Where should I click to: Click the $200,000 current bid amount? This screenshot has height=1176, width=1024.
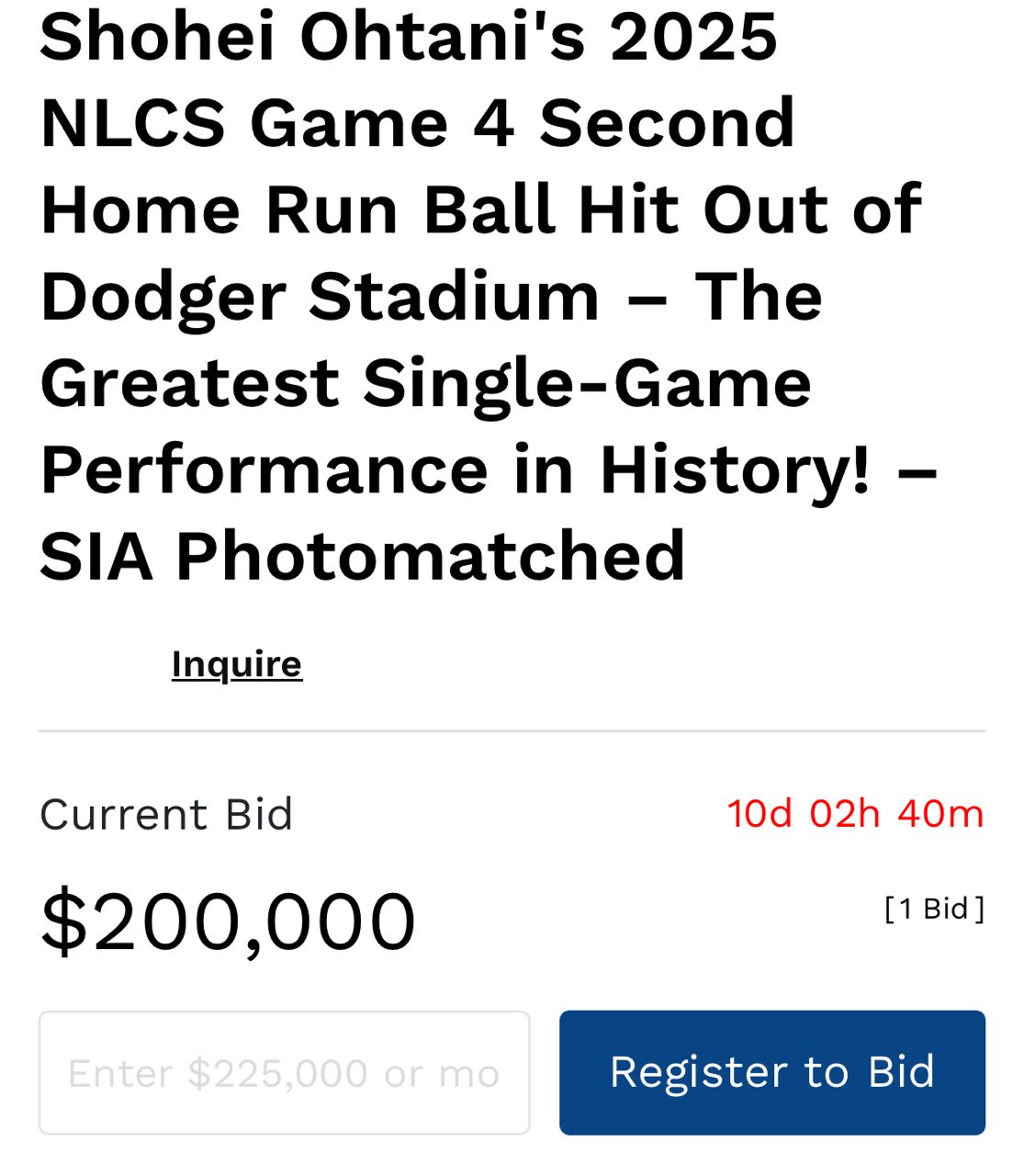click(x=228, y=921)
